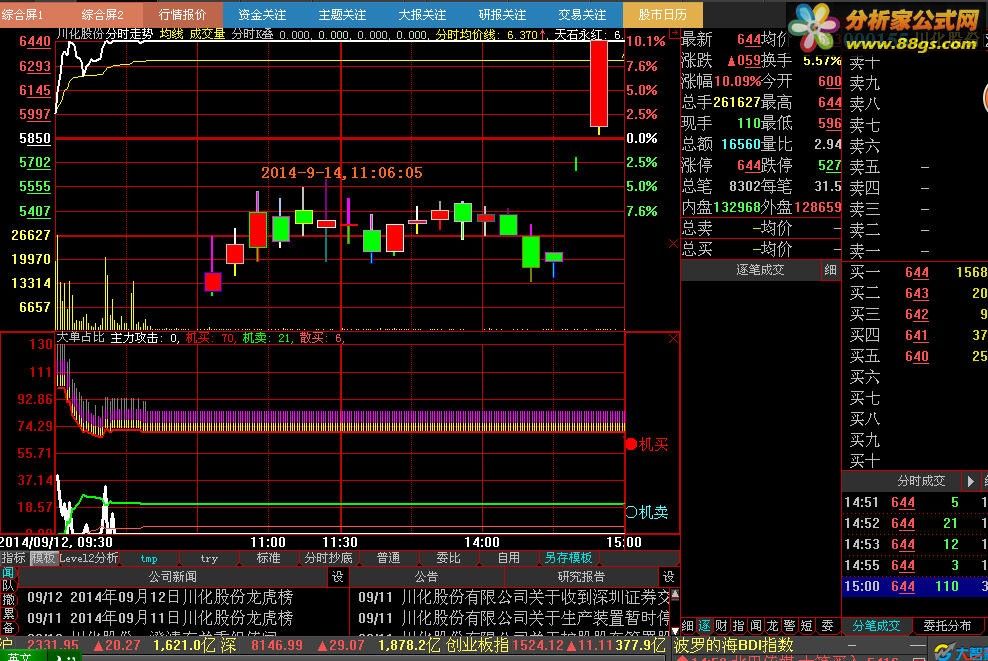This screenshot has width=988, height=661.
Task: Switch to the 分笔成交 tab
Action: tap(875, 626)
